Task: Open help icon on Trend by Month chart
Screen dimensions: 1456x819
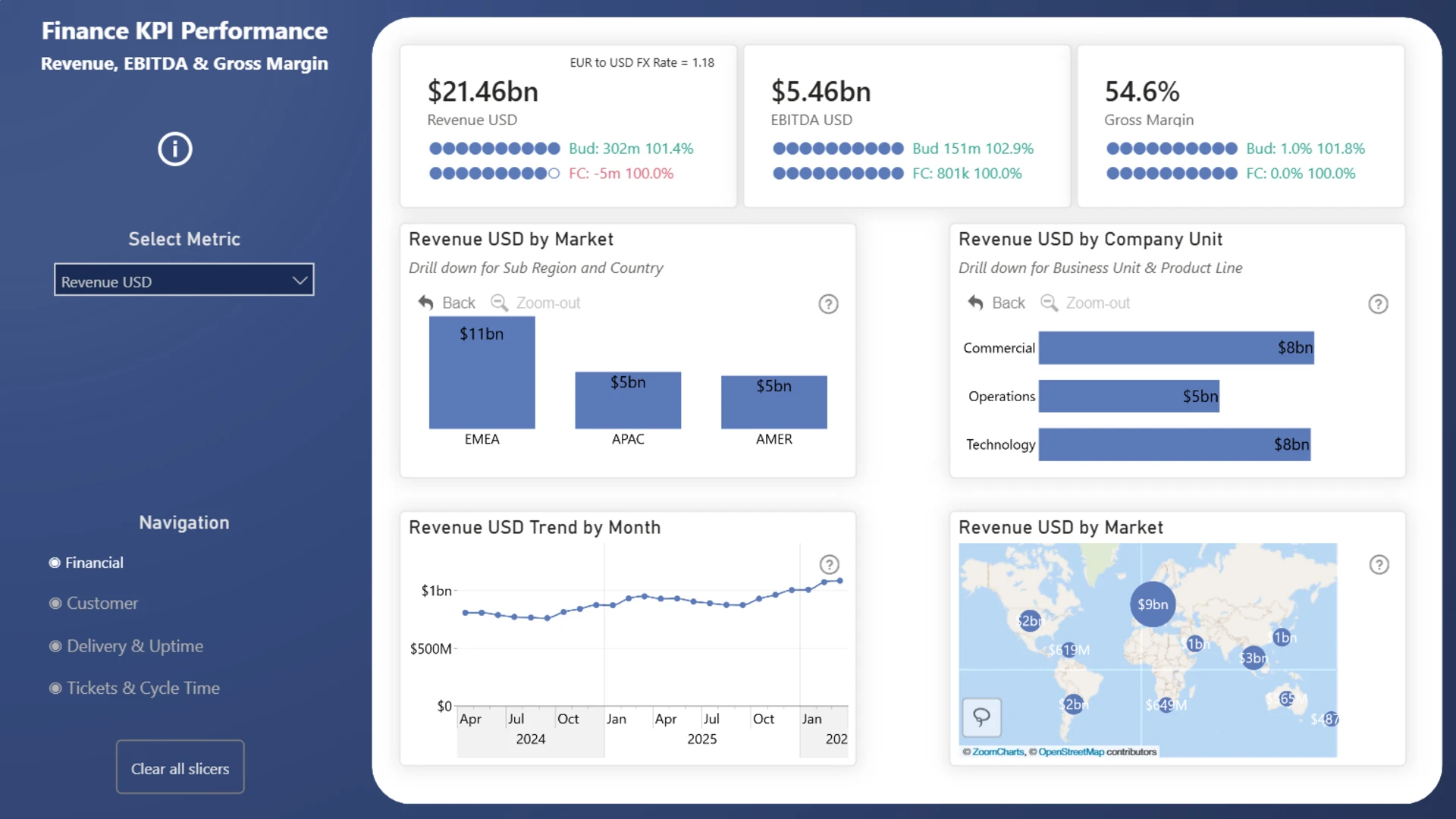Action: coord(829,564)
